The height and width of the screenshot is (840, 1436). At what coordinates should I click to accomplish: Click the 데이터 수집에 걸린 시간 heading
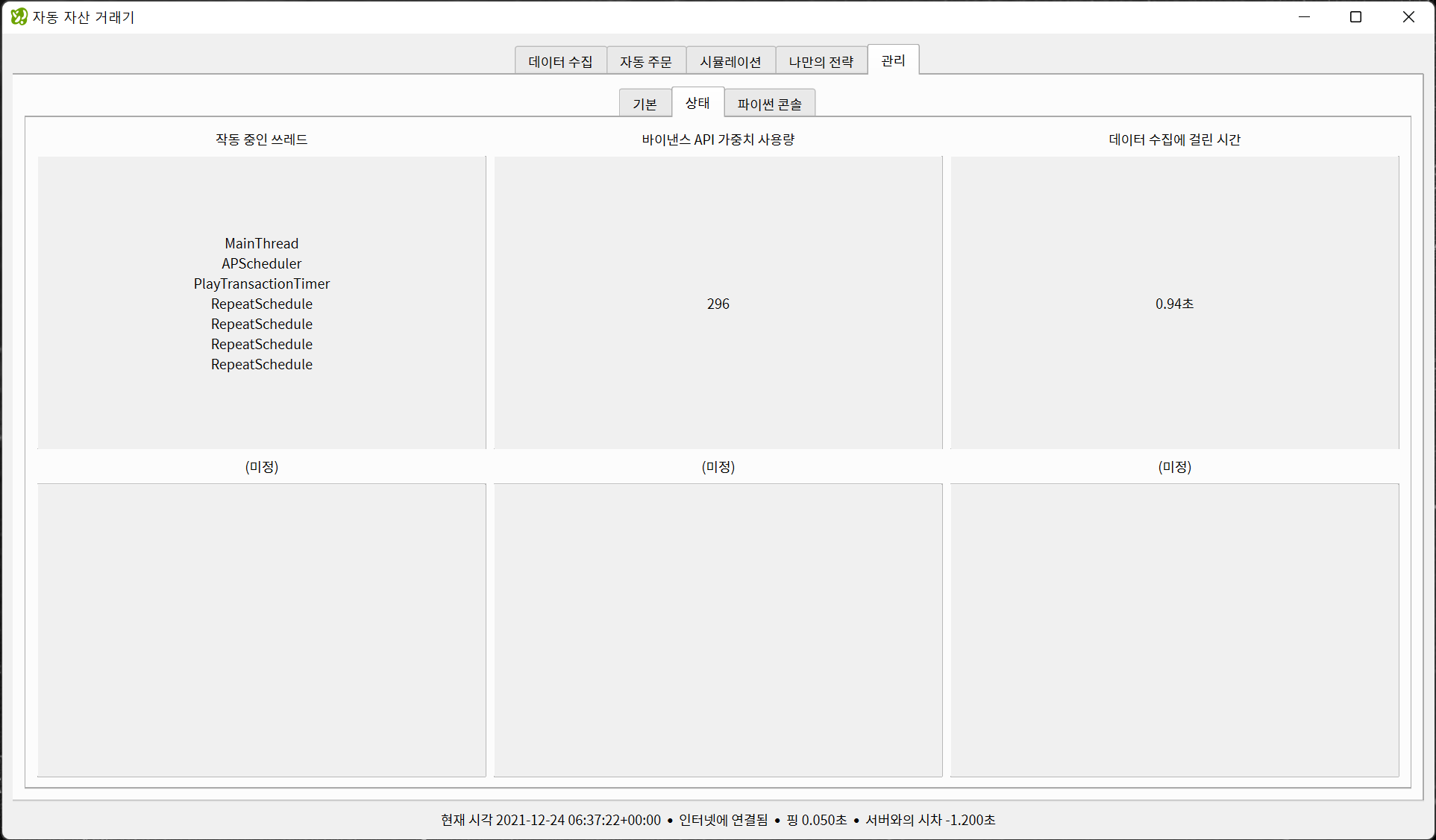pyautogui.click(x=1174, y=140)
